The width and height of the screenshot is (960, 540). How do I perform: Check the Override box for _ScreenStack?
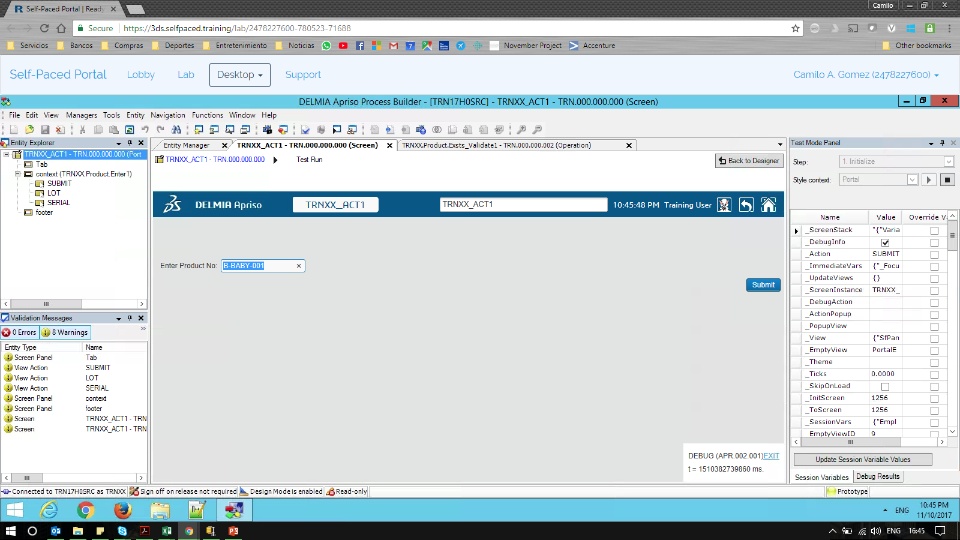[934, 231]
